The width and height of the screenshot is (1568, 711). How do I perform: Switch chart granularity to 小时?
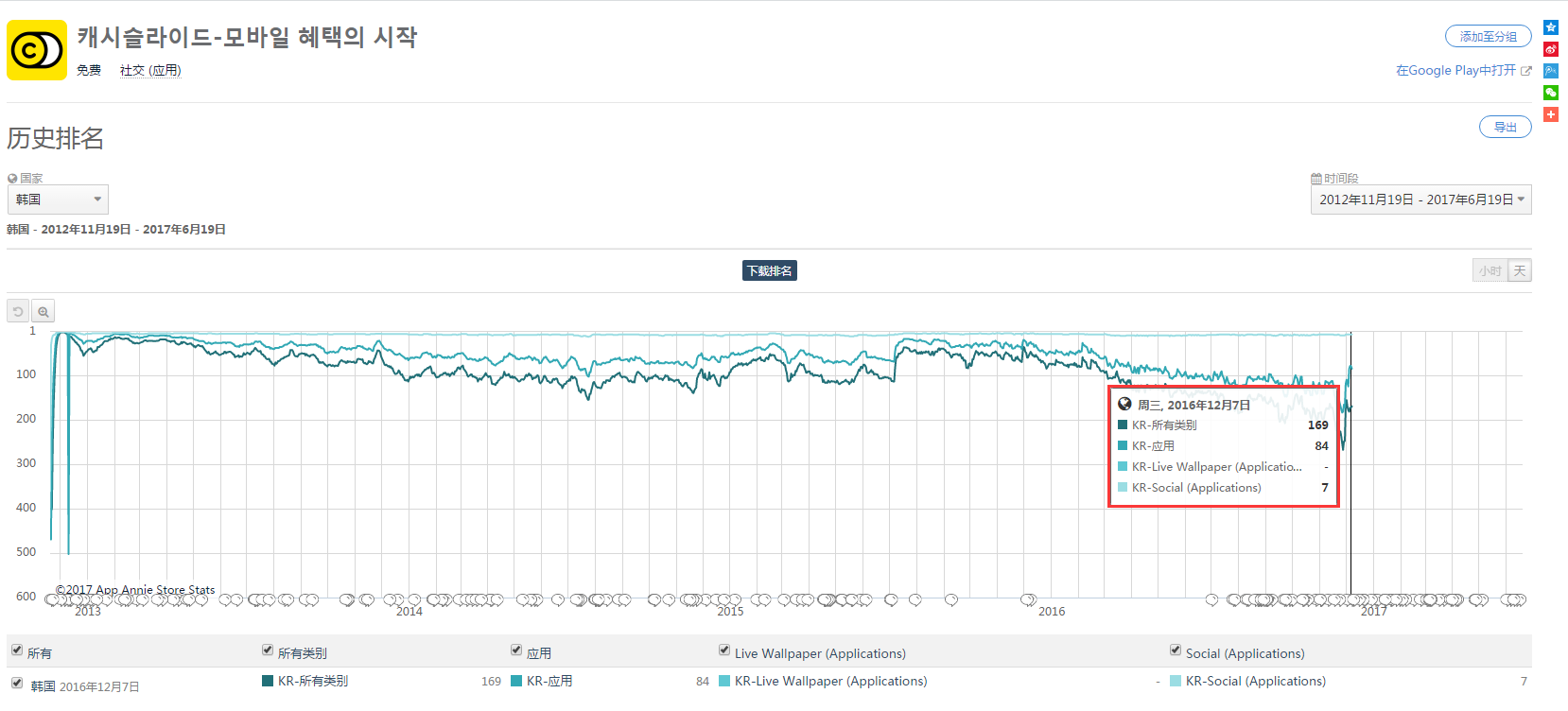[1490, 271]
